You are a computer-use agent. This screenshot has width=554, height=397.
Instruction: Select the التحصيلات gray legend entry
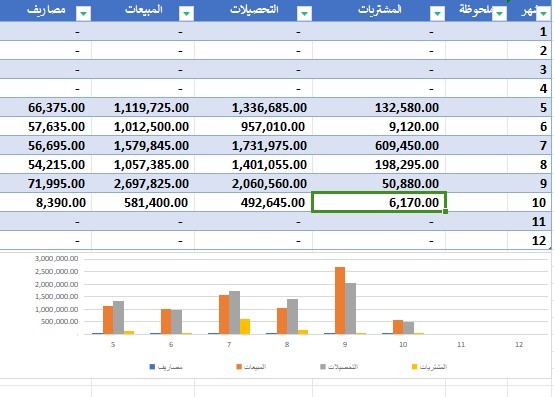point(339,367)
